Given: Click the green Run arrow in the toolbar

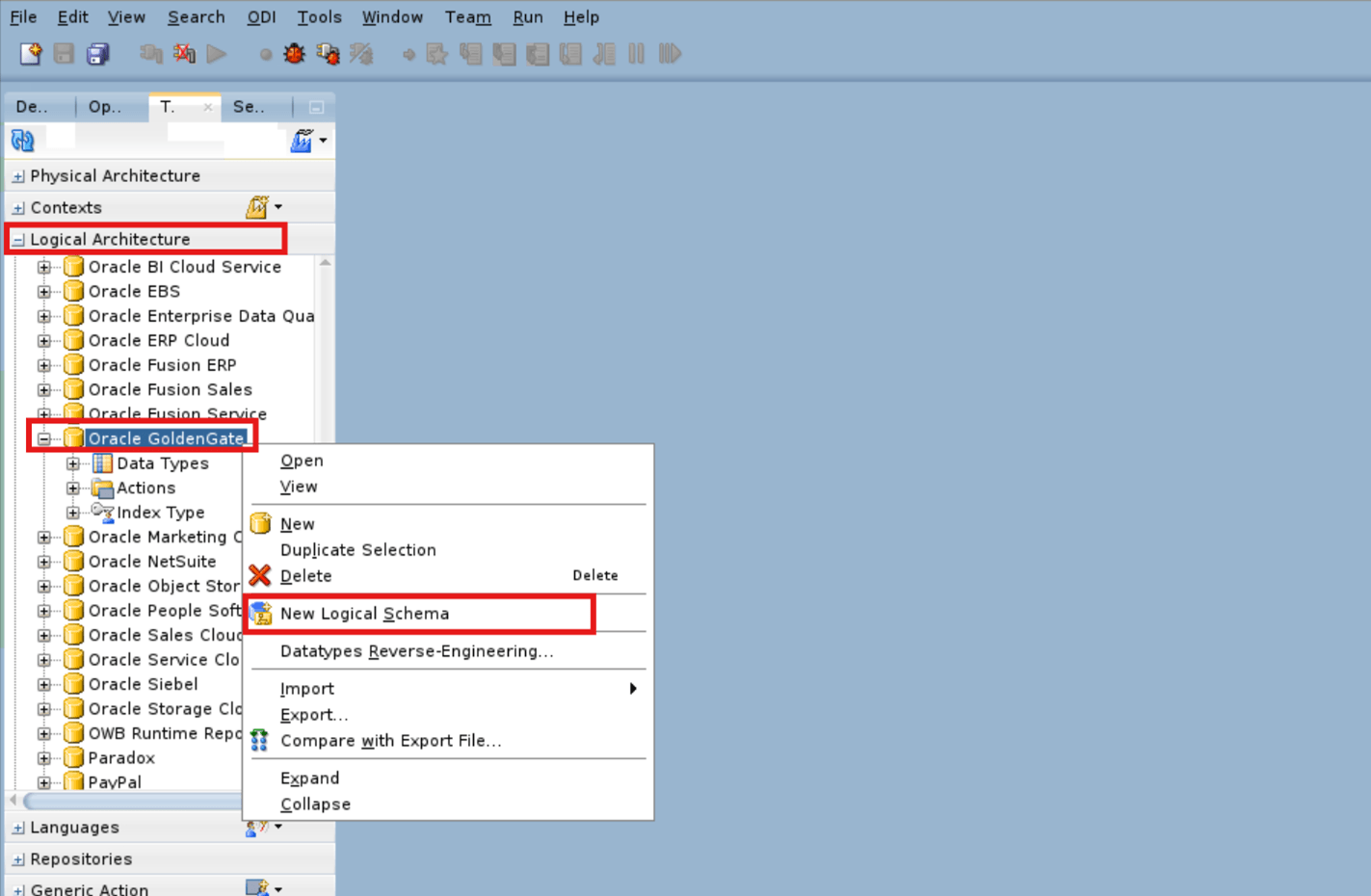Looking at the screenshot, I should pyautogui.click(x=217, y=54).
